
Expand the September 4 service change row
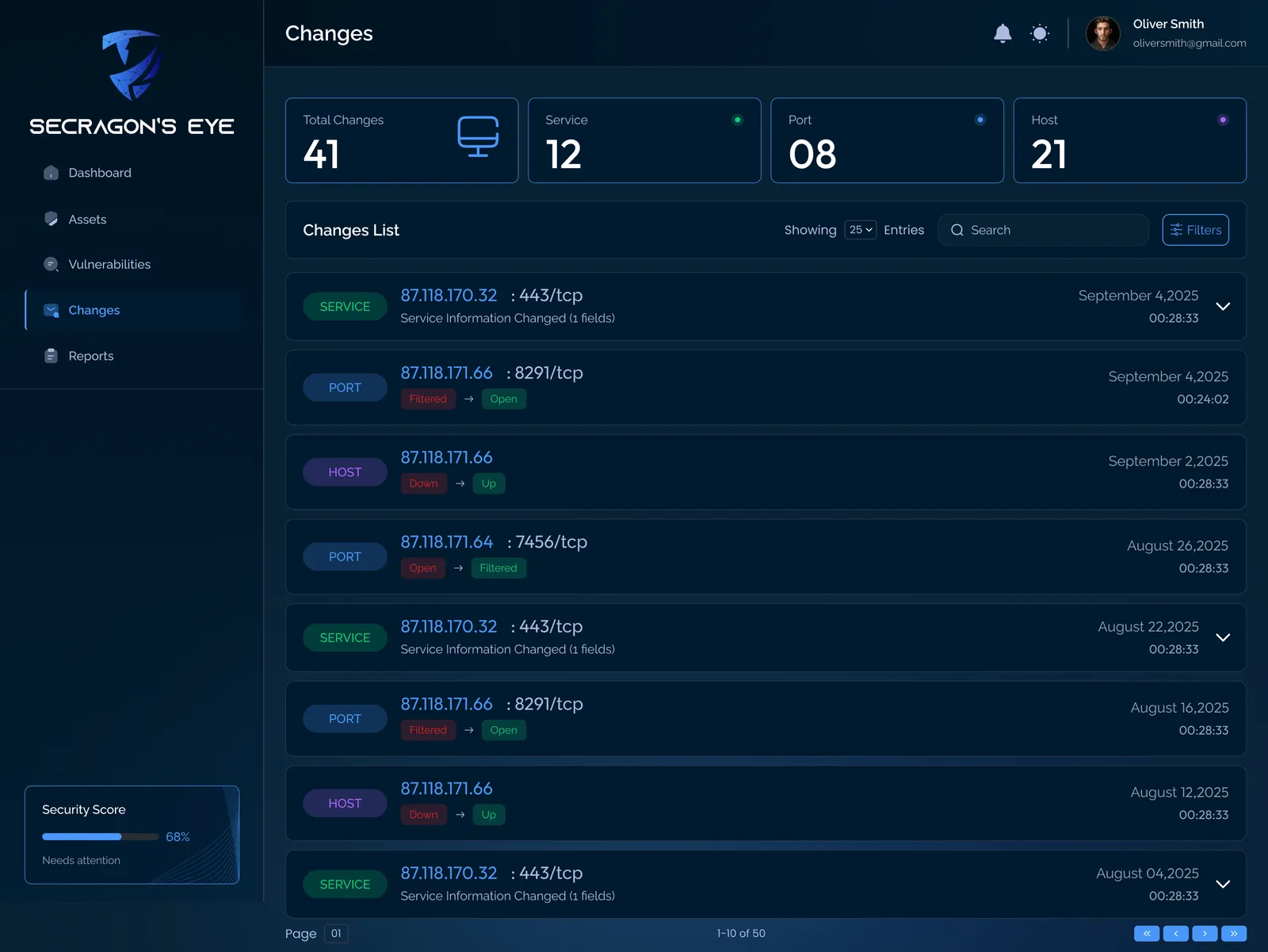click(x=1223, y=307)
